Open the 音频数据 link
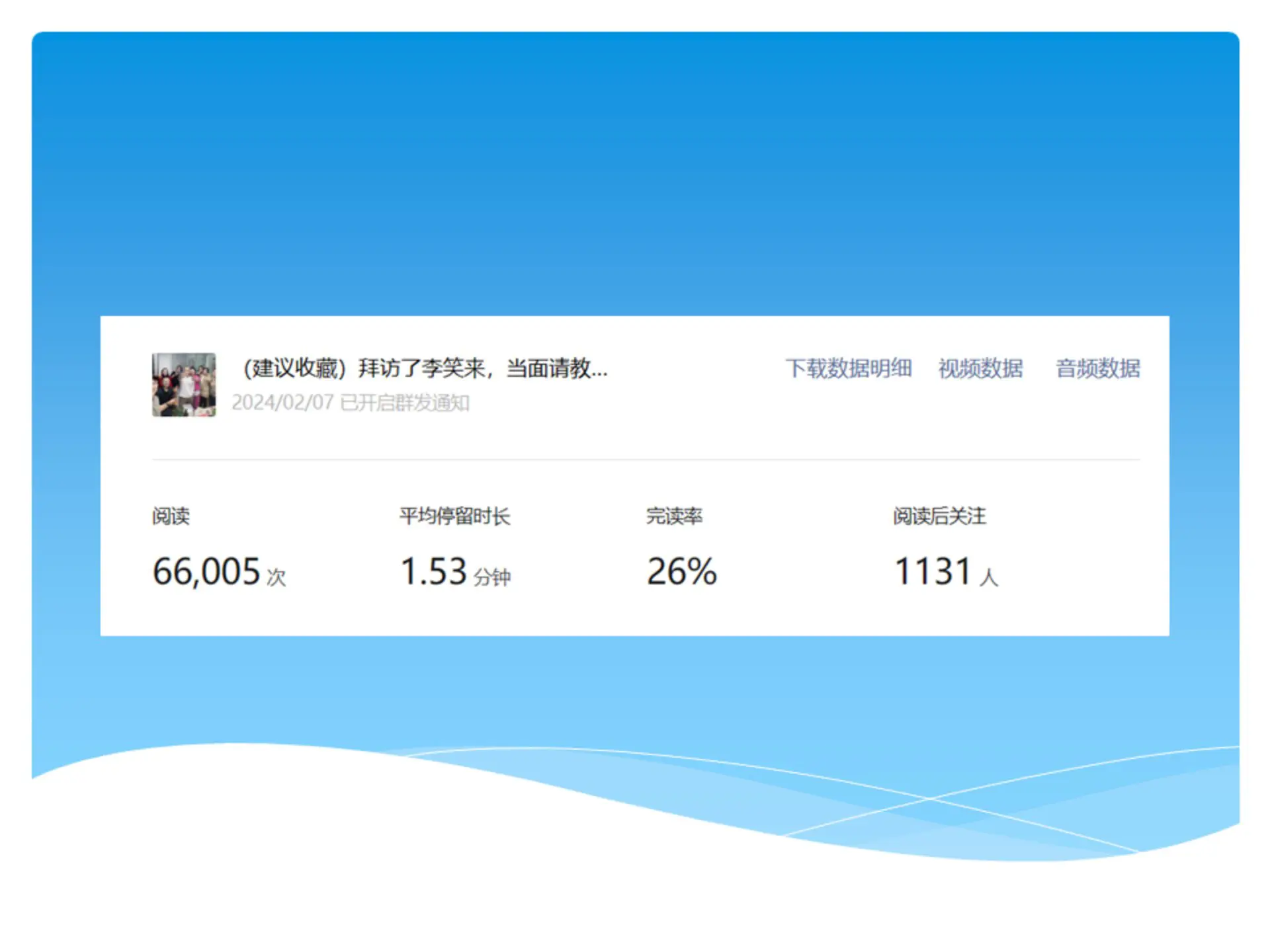This screenshot has width=1270, height=952. [1097, 368]
